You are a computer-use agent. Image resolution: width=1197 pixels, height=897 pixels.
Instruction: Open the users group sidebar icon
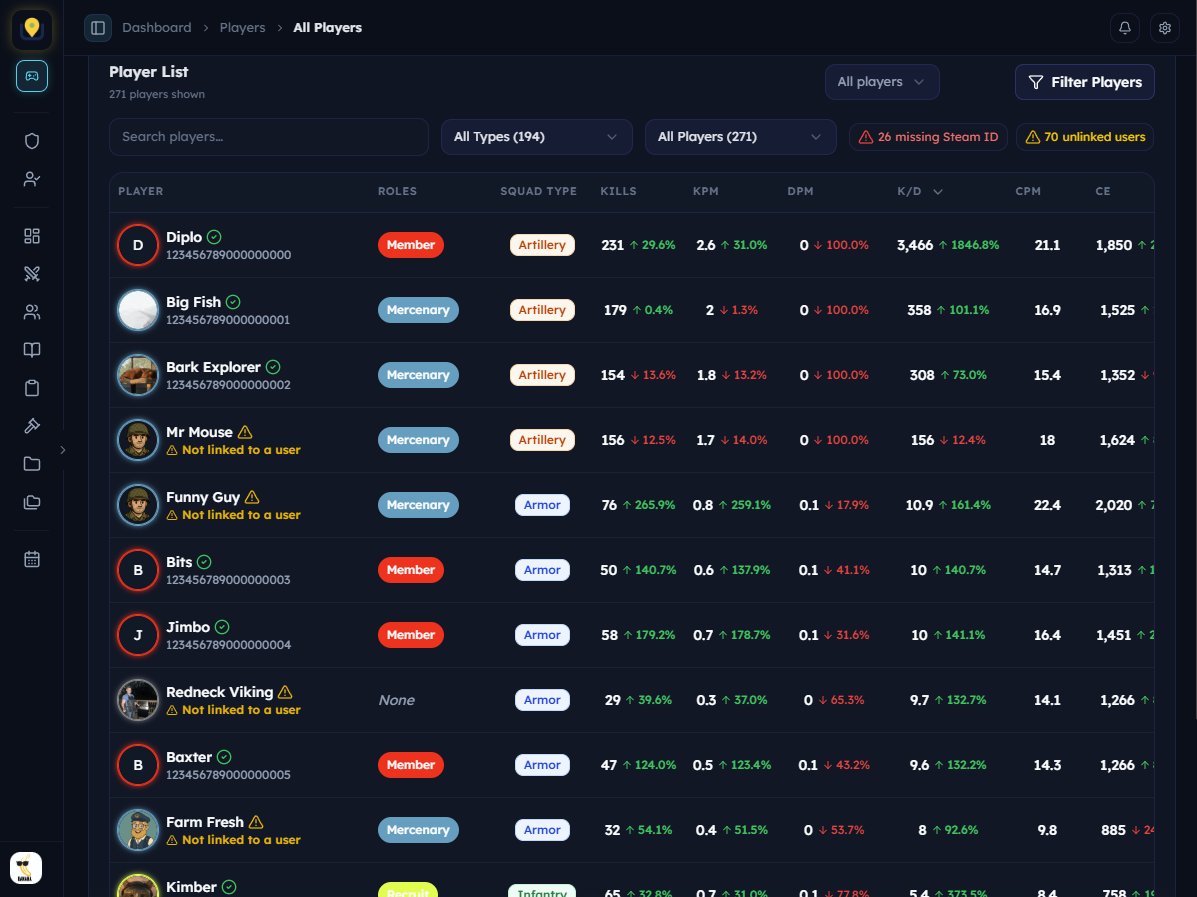click(x=31, y=312)
